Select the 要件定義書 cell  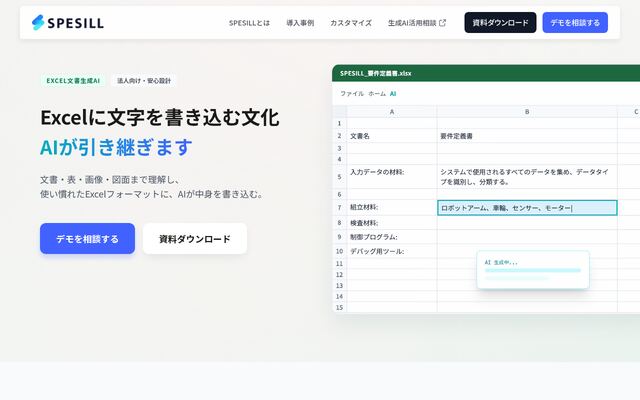(x=527, y=136)
